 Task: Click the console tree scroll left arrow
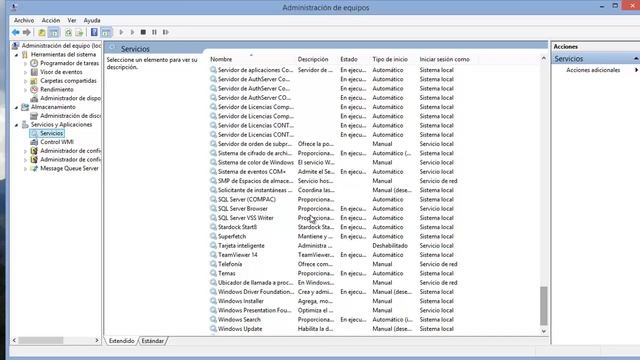click(x=14, y=340)
